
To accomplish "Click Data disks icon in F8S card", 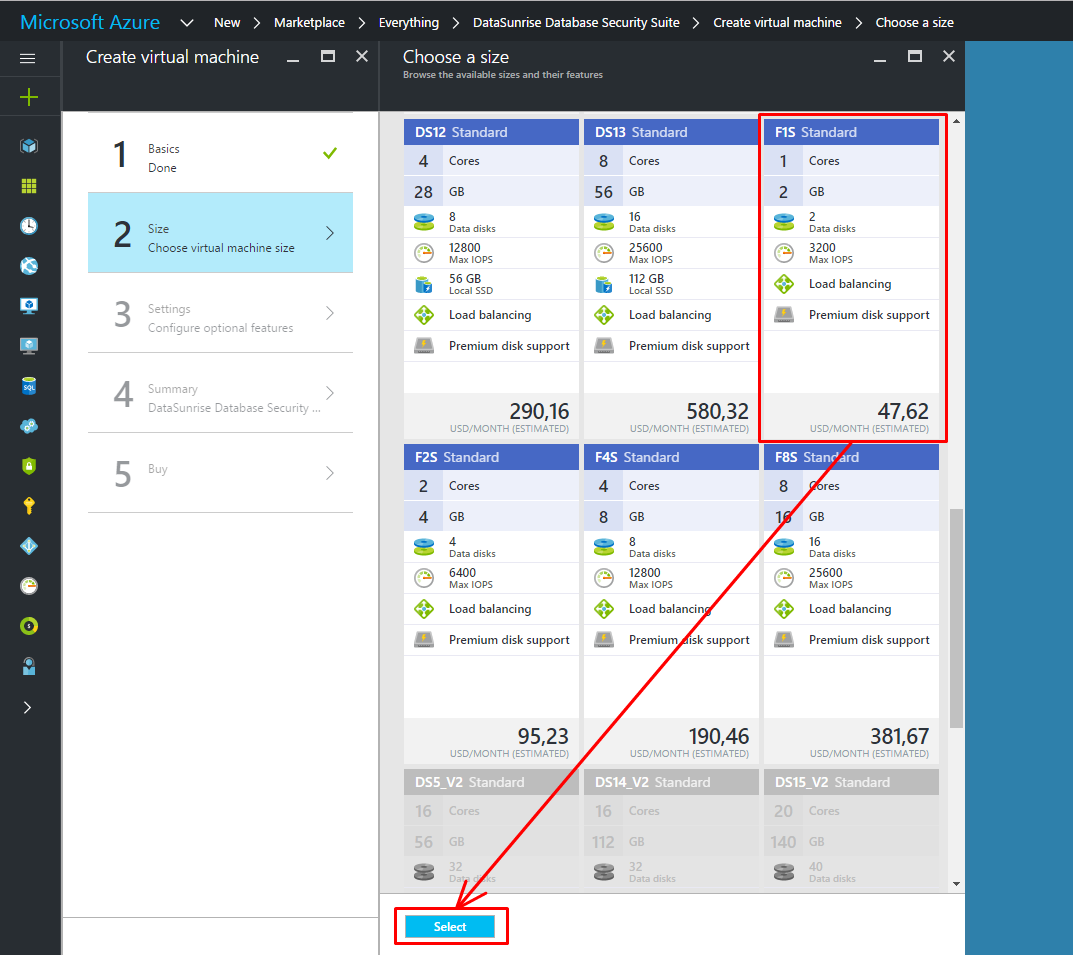I will (784, 547).
